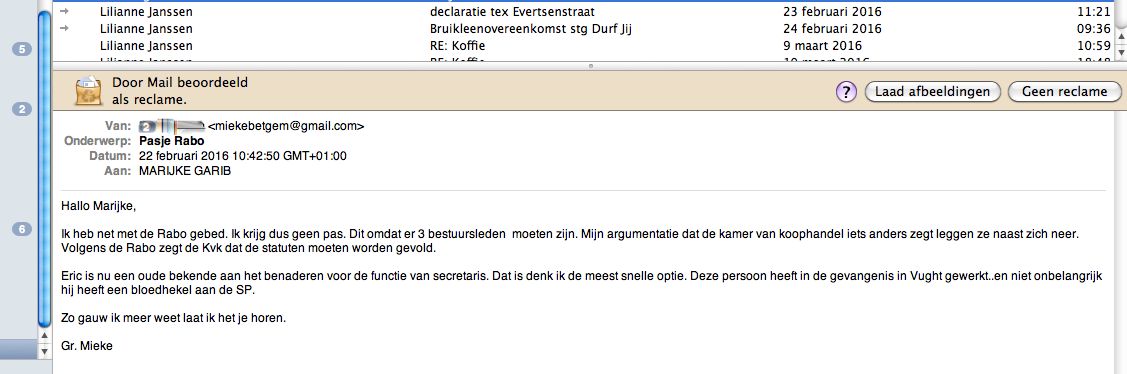
Task: Click subject line Pasje Rabo
Action: point(172,141)
